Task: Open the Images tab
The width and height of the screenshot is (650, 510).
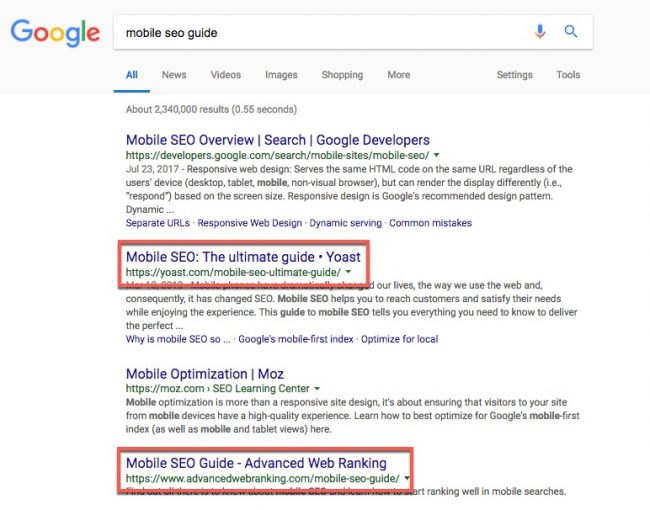Action: click(x=281, y=75)
